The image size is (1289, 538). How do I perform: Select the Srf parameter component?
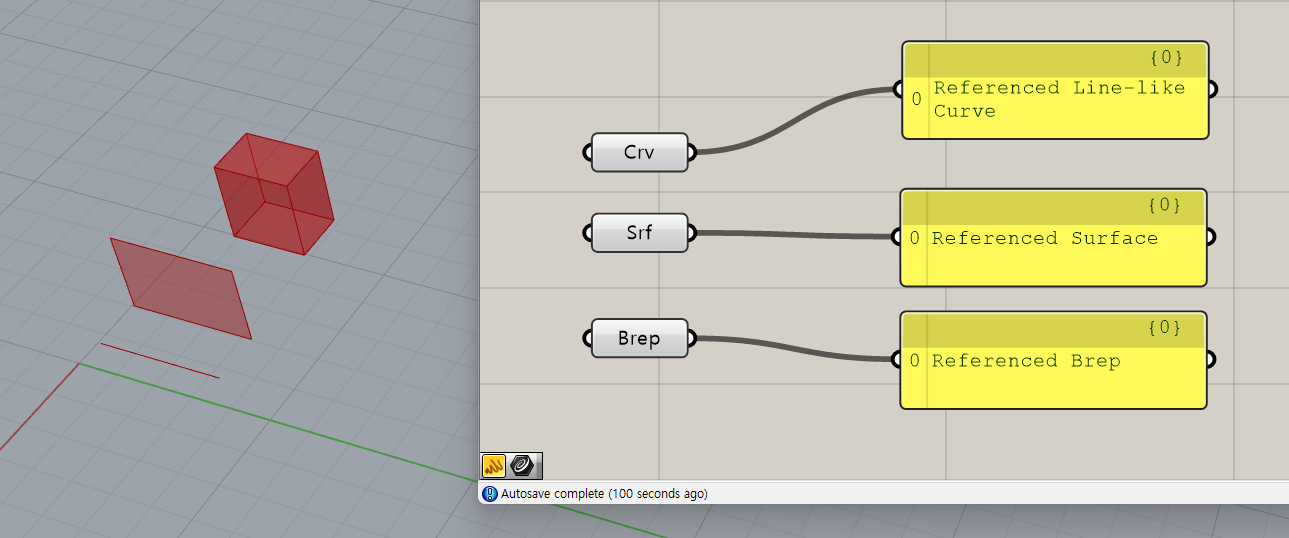(639, 233)
